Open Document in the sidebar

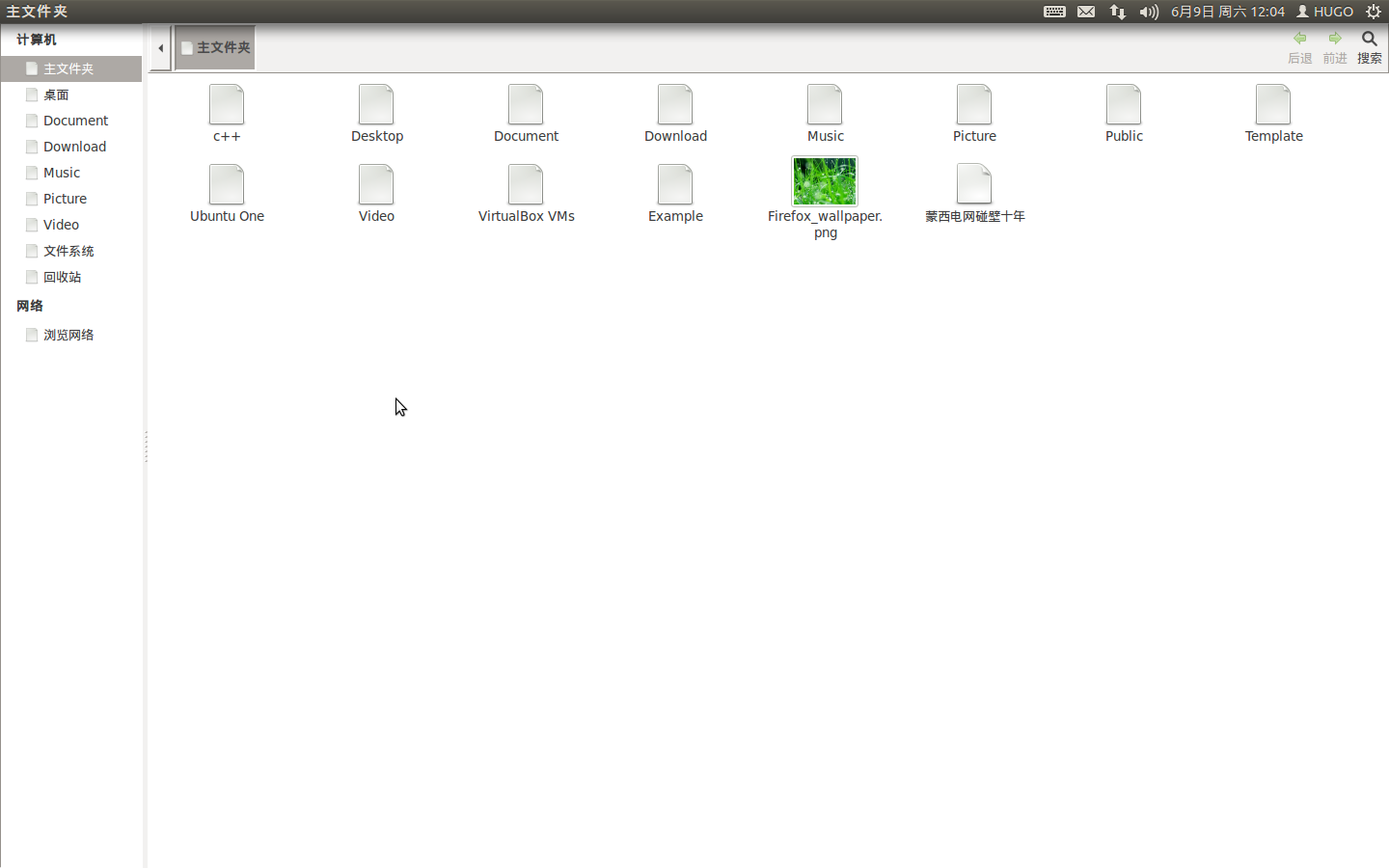[71, 121]
